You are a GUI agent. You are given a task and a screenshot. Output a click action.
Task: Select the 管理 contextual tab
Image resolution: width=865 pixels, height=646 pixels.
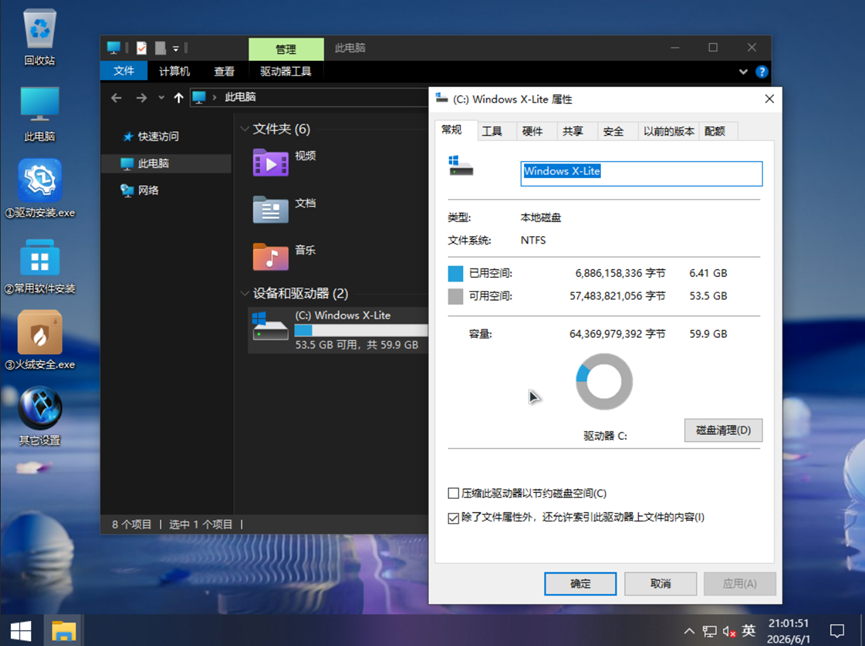(286, 49)
